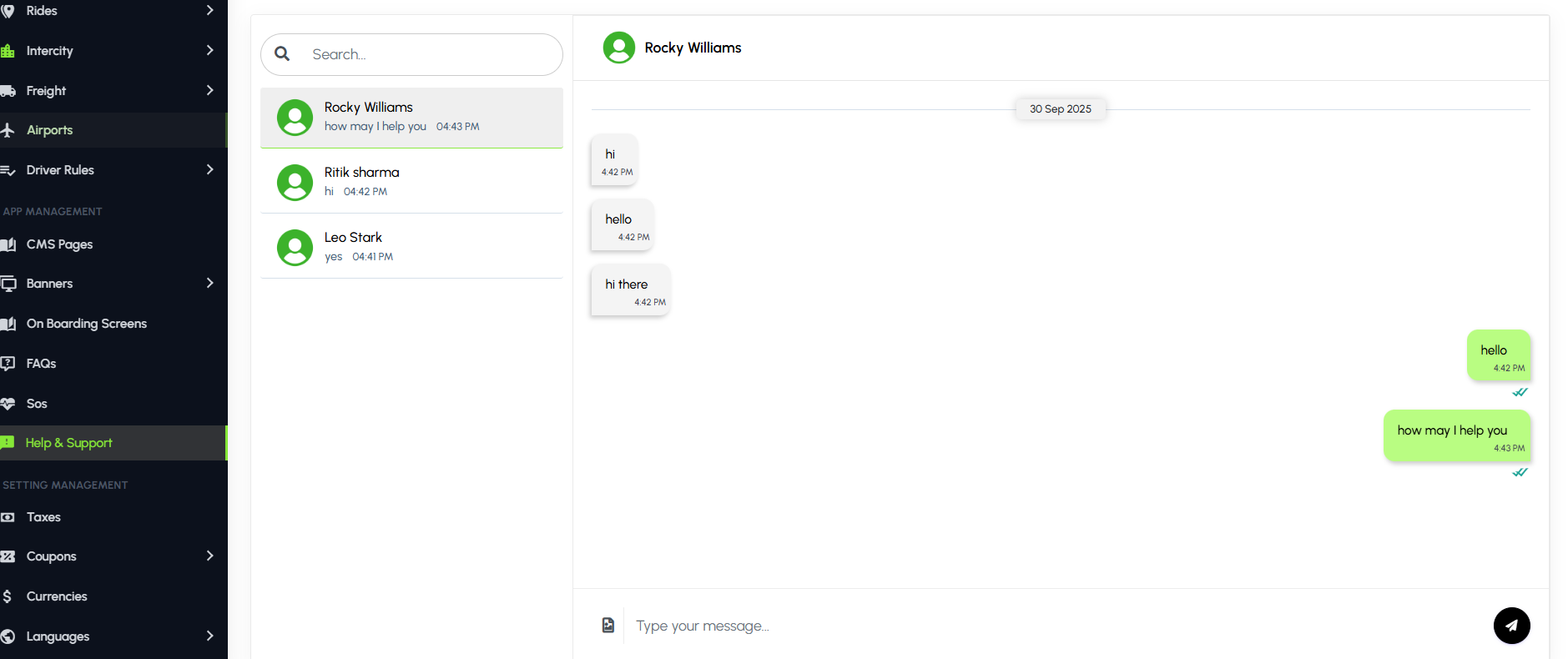Click the Taxes icon in sidebar
The width and height of the screenshot is (1568, 659).
click(x=8, y=517)
